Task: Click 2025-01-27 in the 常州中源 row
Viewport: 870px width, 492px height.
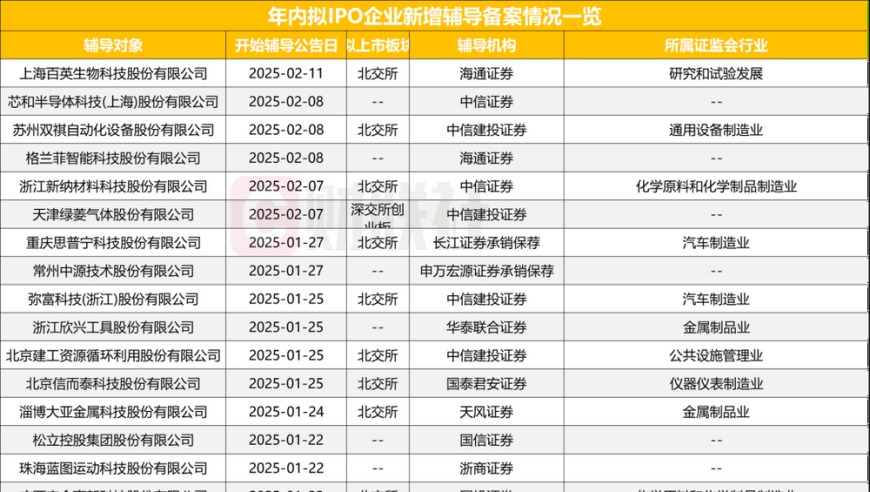Action: coord(286,271)
